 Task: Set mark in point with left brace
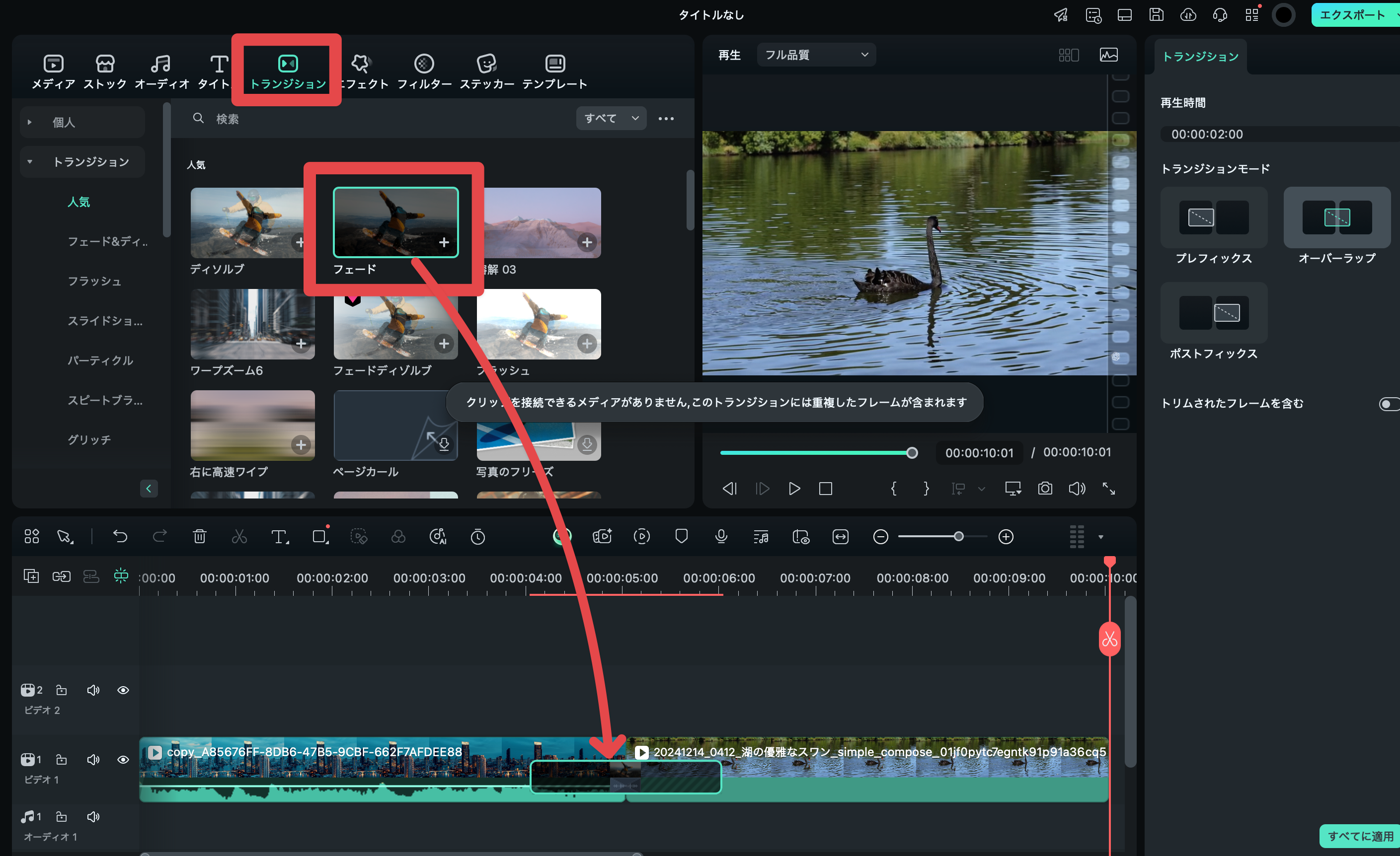point(893,489)
